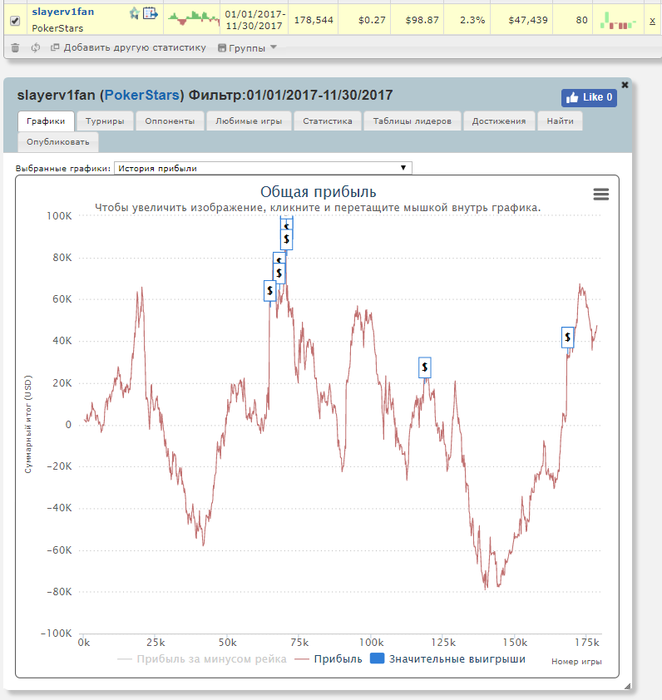Open slayerv1fan player link
662x700 pixels.
click(x=63, y=12)
